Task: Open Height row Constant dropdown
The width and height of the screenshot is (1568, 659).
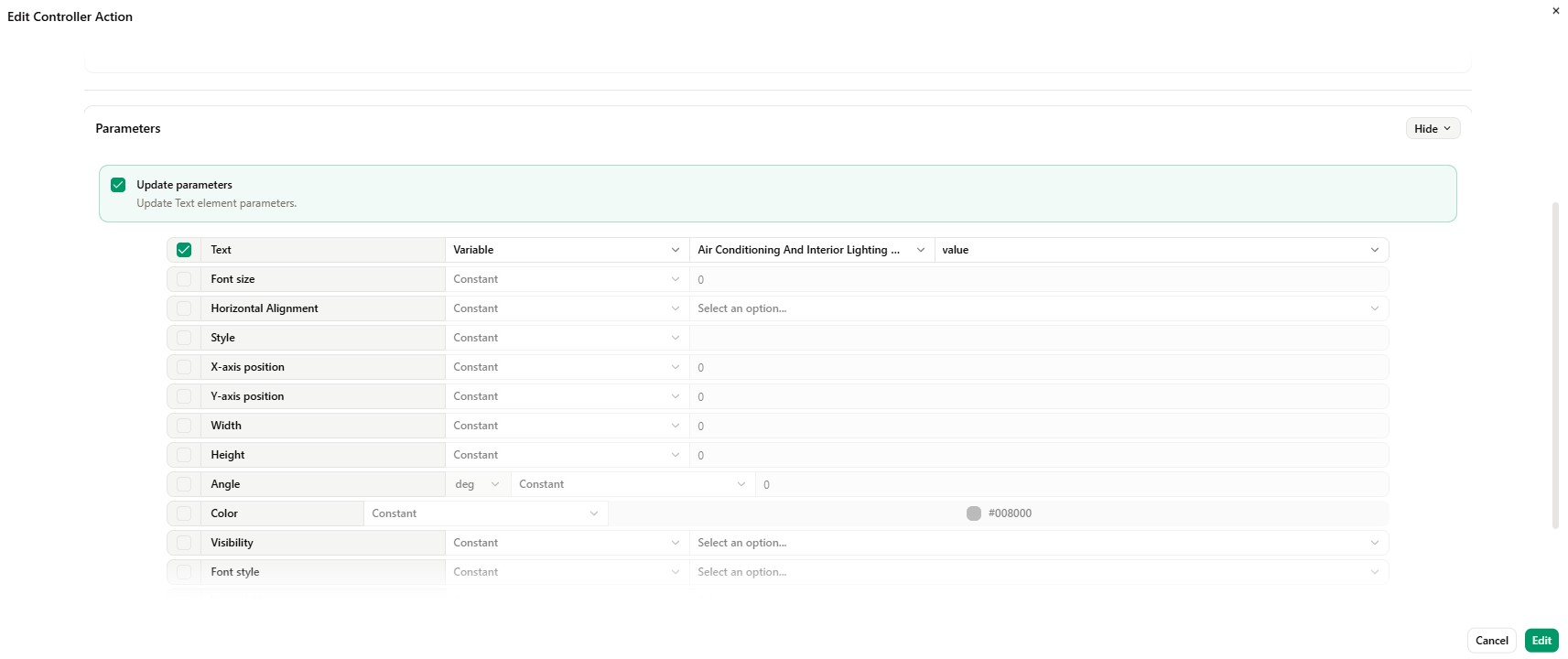Action: tap(567, 455)
